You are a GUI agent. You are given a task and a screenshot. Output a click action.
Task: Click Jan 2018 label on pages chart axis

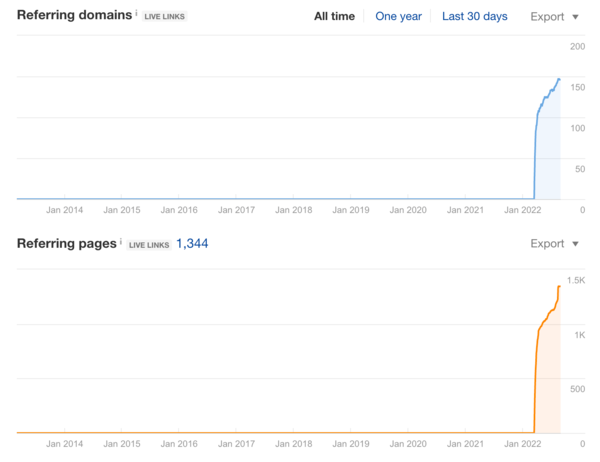293,444
